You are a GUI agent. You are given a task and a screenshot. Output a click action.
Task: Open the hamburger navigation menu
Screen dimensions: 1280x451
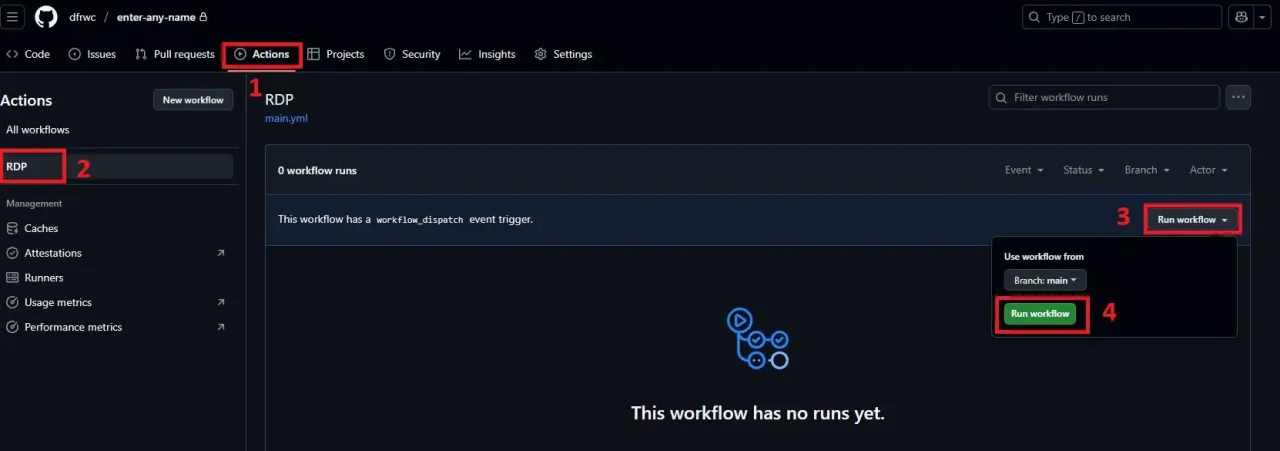coord(14,17)
